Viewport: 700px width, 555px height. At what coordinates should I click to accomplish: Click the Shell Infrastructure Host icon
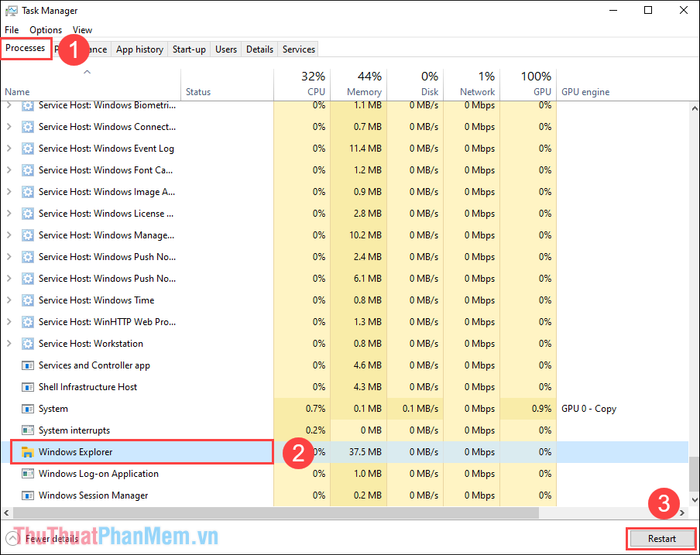(28, 387)
